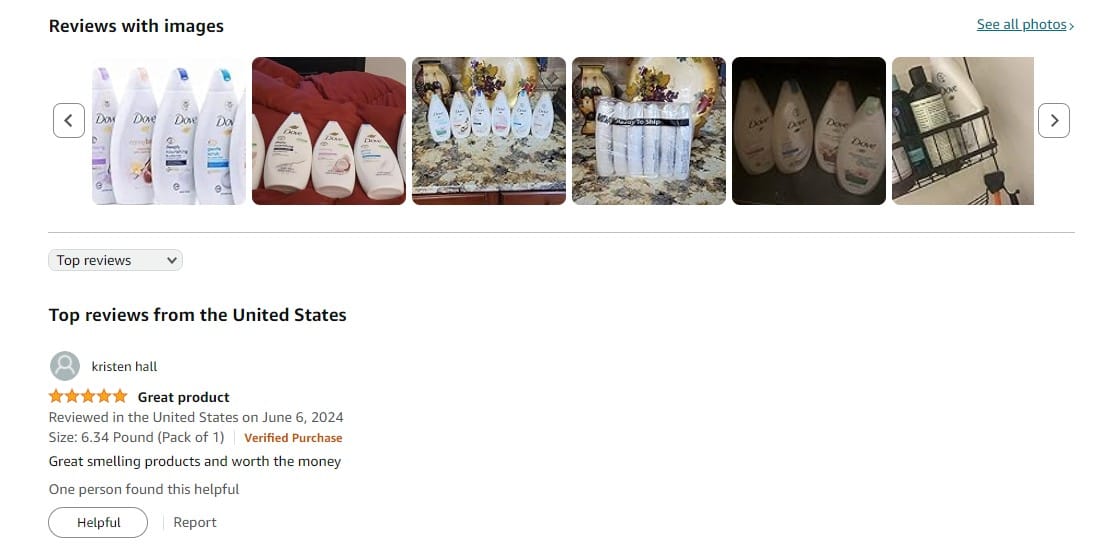Viewport: 1103px width, 556px height.
Task: View photo of Dove bottles on red couch
Action: [329, 131]
